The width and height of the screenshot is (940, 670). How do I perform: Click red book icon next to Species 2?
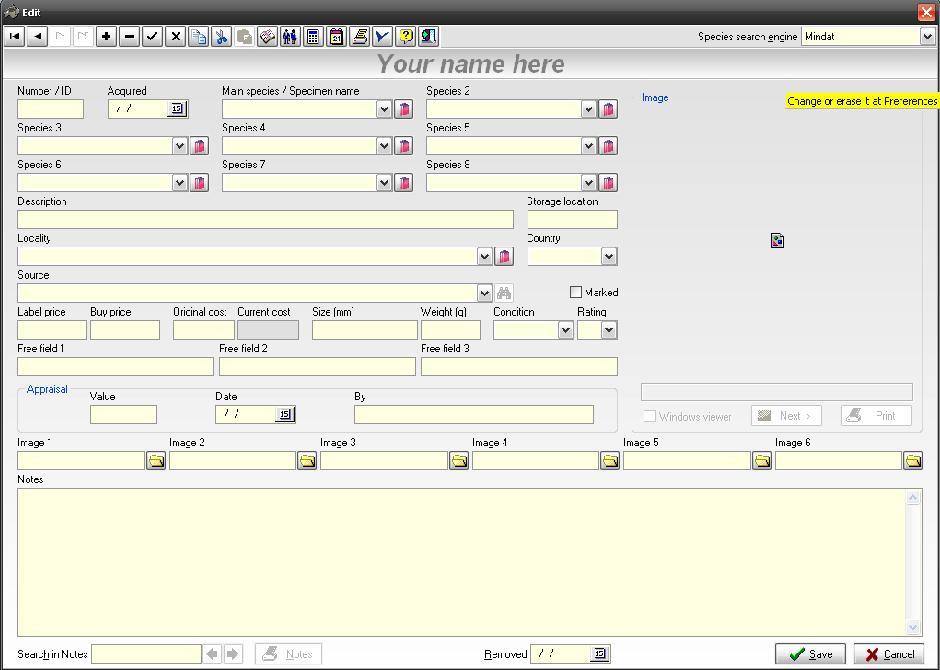(607, 109)
